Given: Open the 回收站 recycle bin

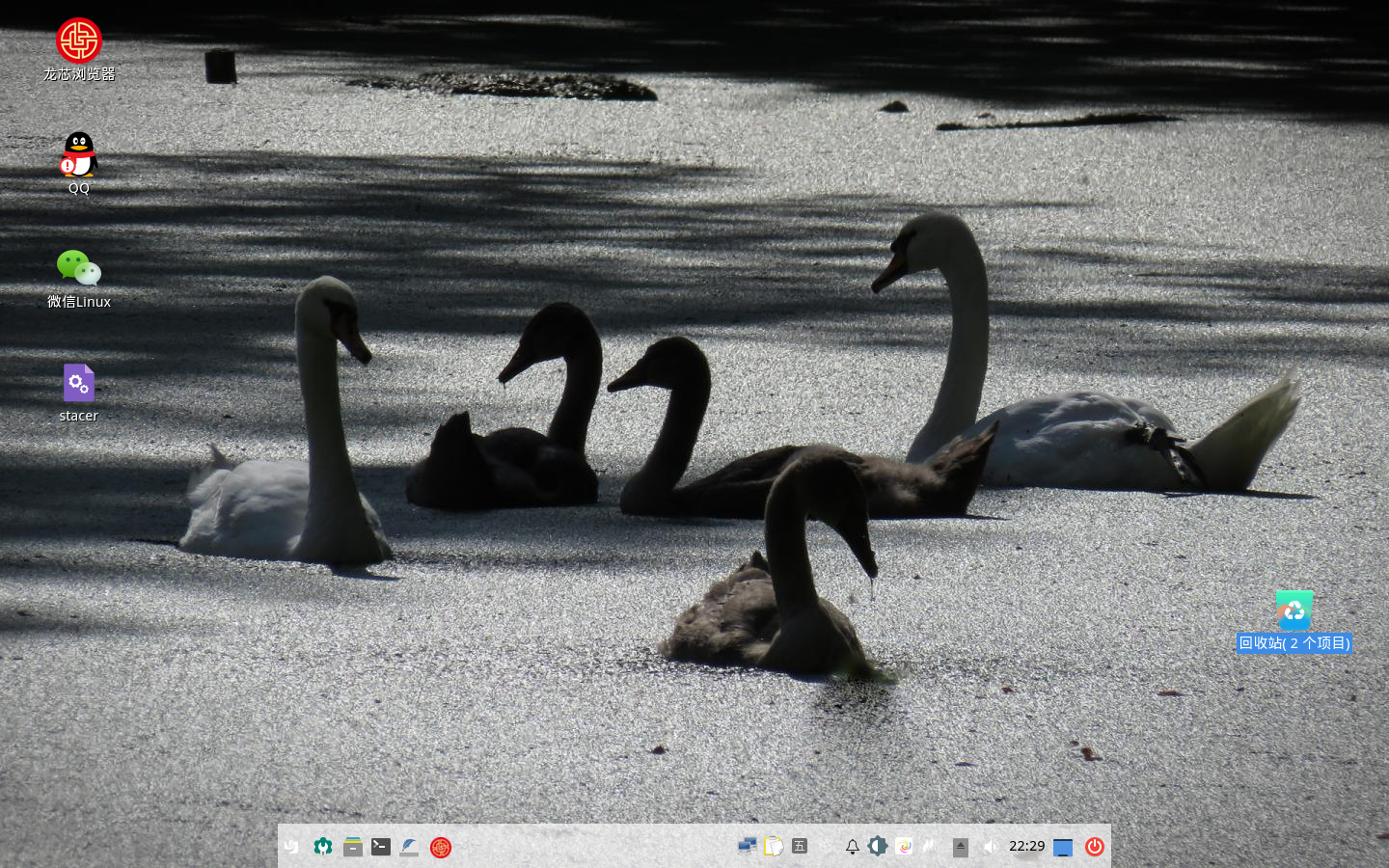Looking at the screenshot, I should (x=1294, y=610).
